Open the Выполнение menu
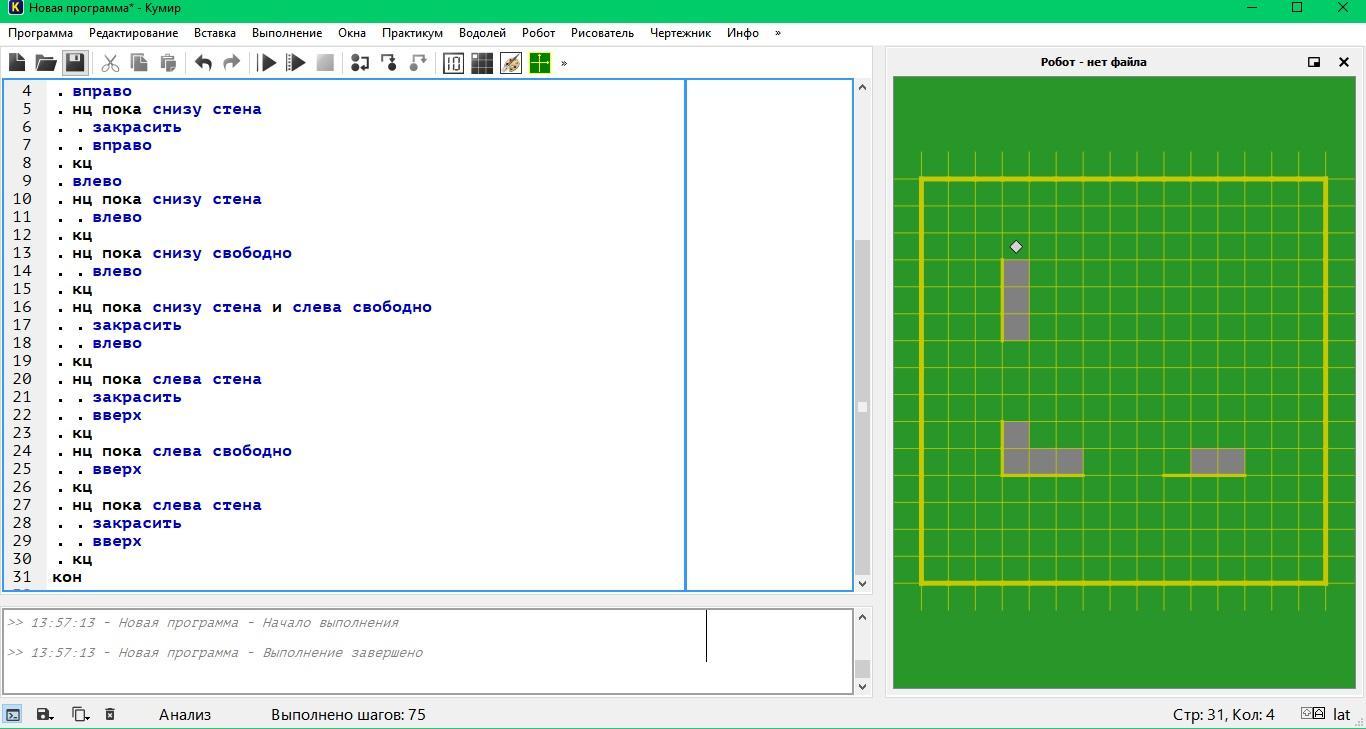Viewport: 1366px width, 729px height. click(287, 33)
